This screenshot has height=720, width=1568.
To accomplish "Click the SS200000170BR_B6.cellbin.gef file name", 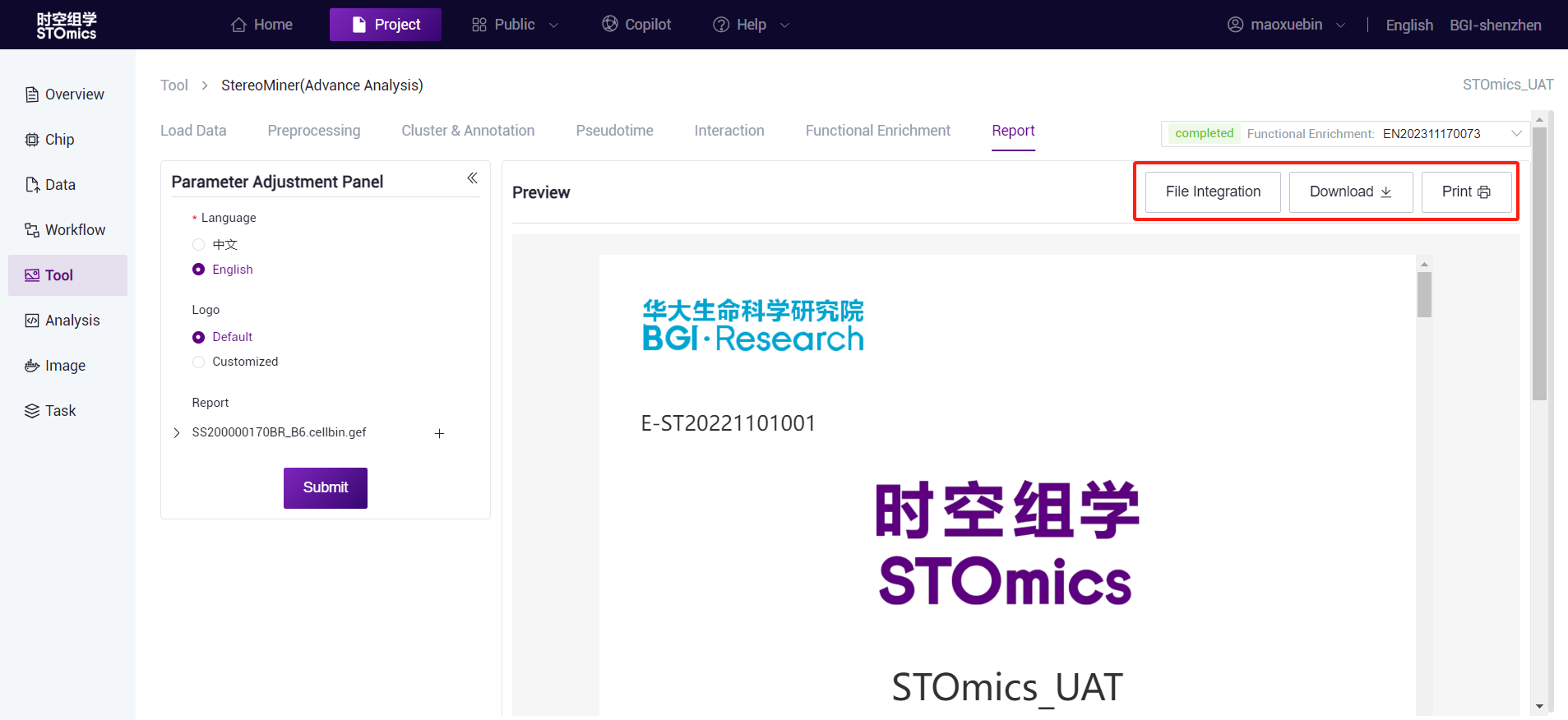I will 279,432.
